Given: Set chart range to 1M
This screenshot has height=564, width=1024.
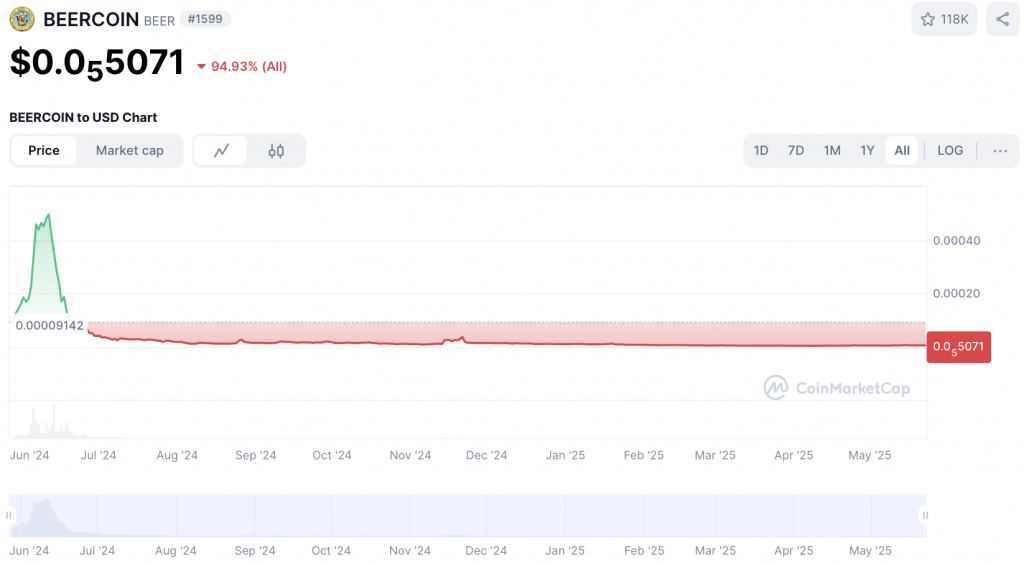Looking at the screenshot, I should coord(831,151).
